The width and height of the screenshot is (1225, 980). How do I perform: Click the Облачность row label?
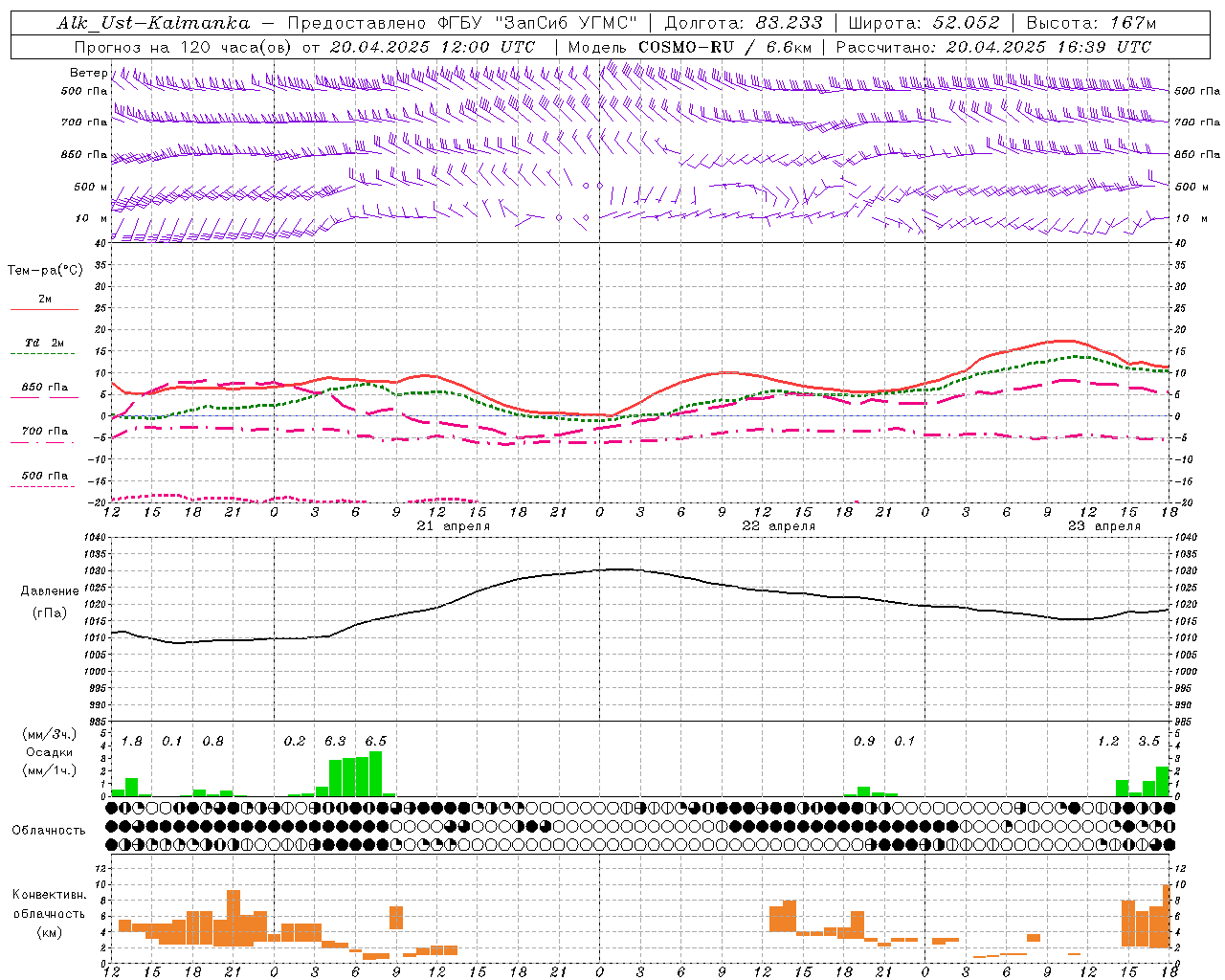[49, 831]
